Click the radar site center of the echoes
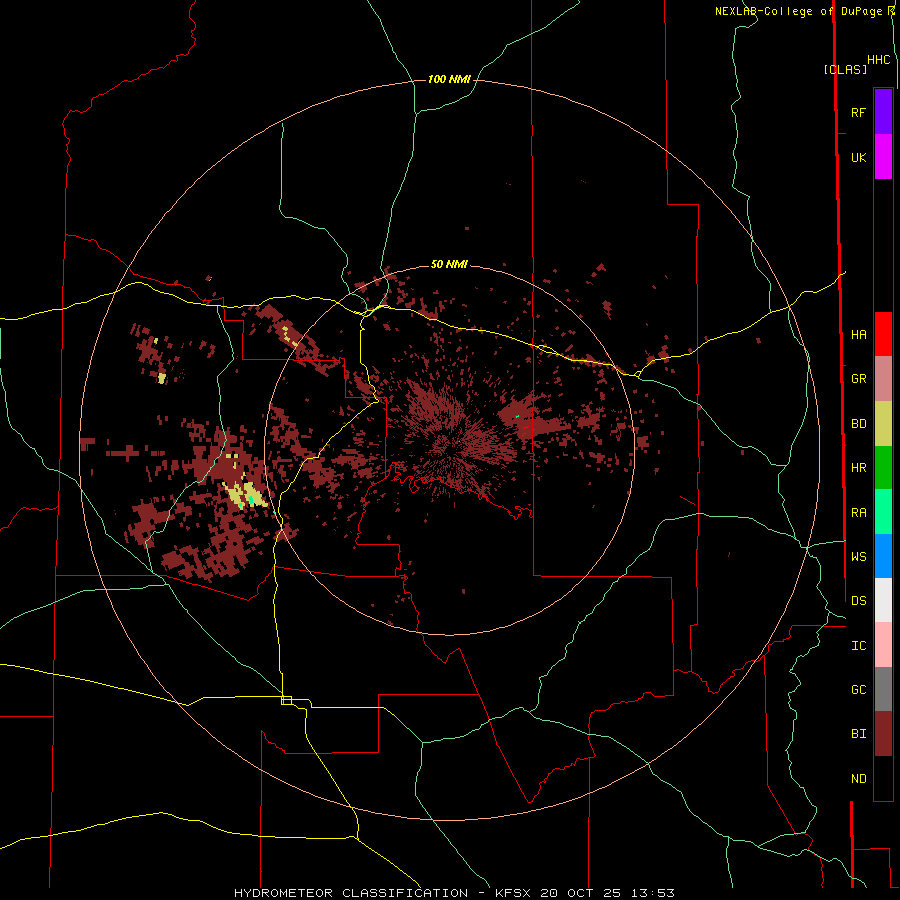 pos(449,449)
